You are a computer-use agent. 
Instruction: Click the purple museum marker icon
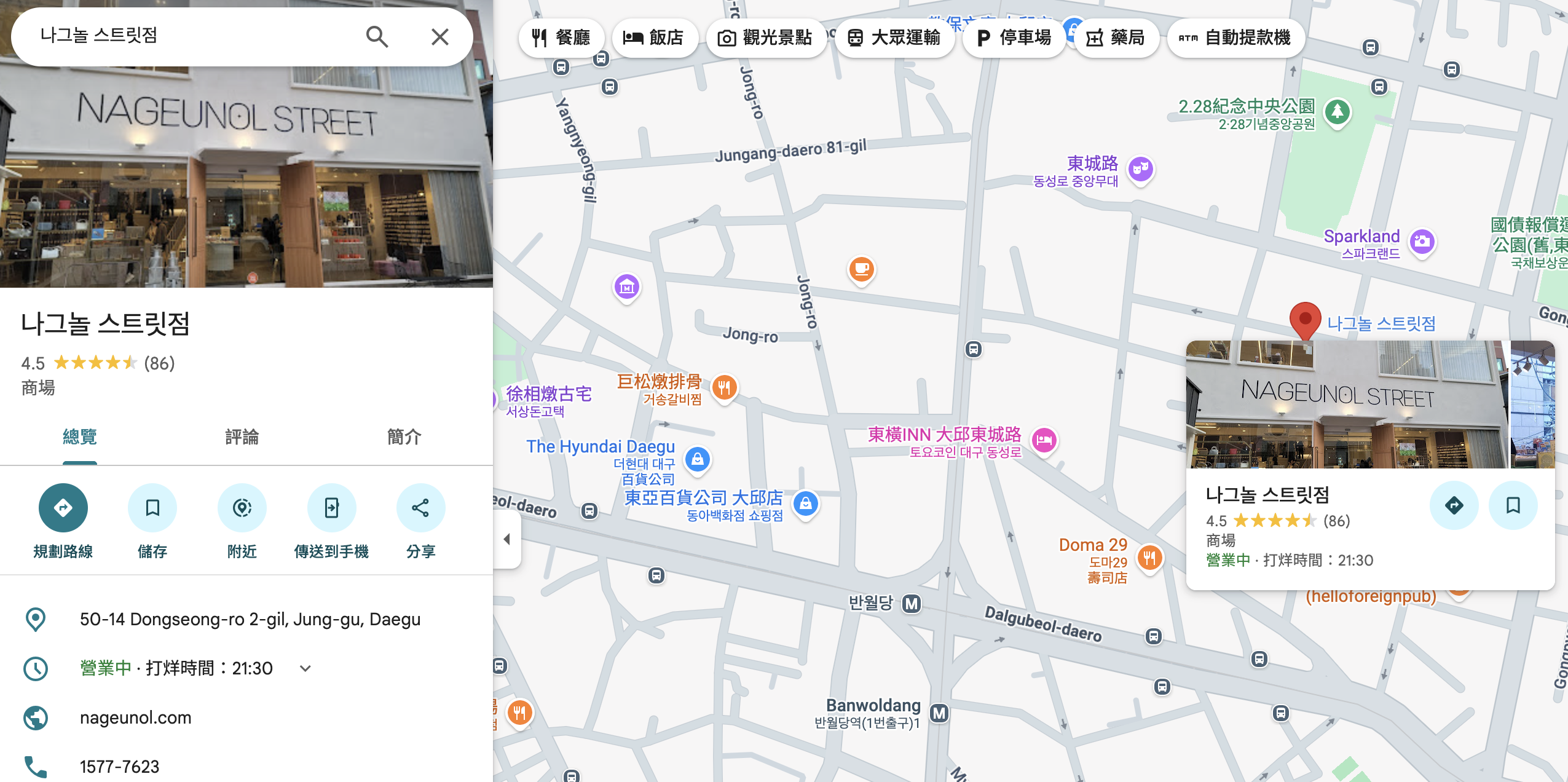coord(627,287)
